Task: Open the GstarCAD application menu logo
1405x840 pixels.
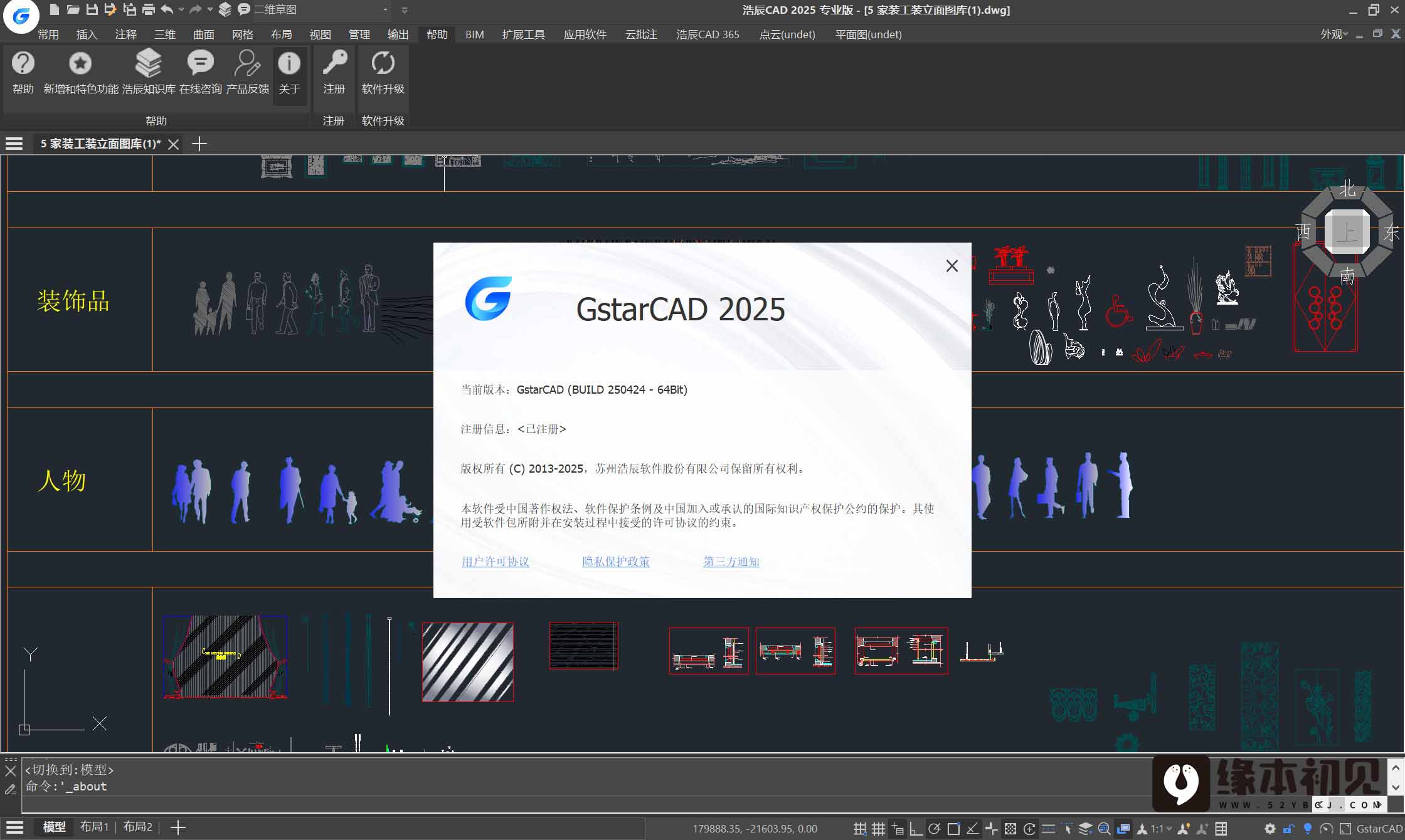Action: pos(21,16)
